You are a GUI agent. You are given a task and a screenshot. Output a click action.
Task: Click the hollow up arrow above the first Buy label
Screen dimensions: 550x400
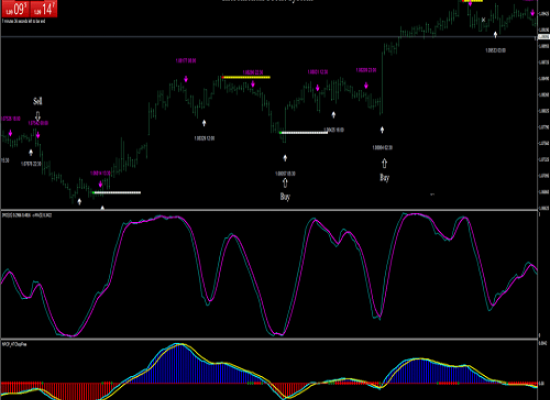[x=285, y=183]
